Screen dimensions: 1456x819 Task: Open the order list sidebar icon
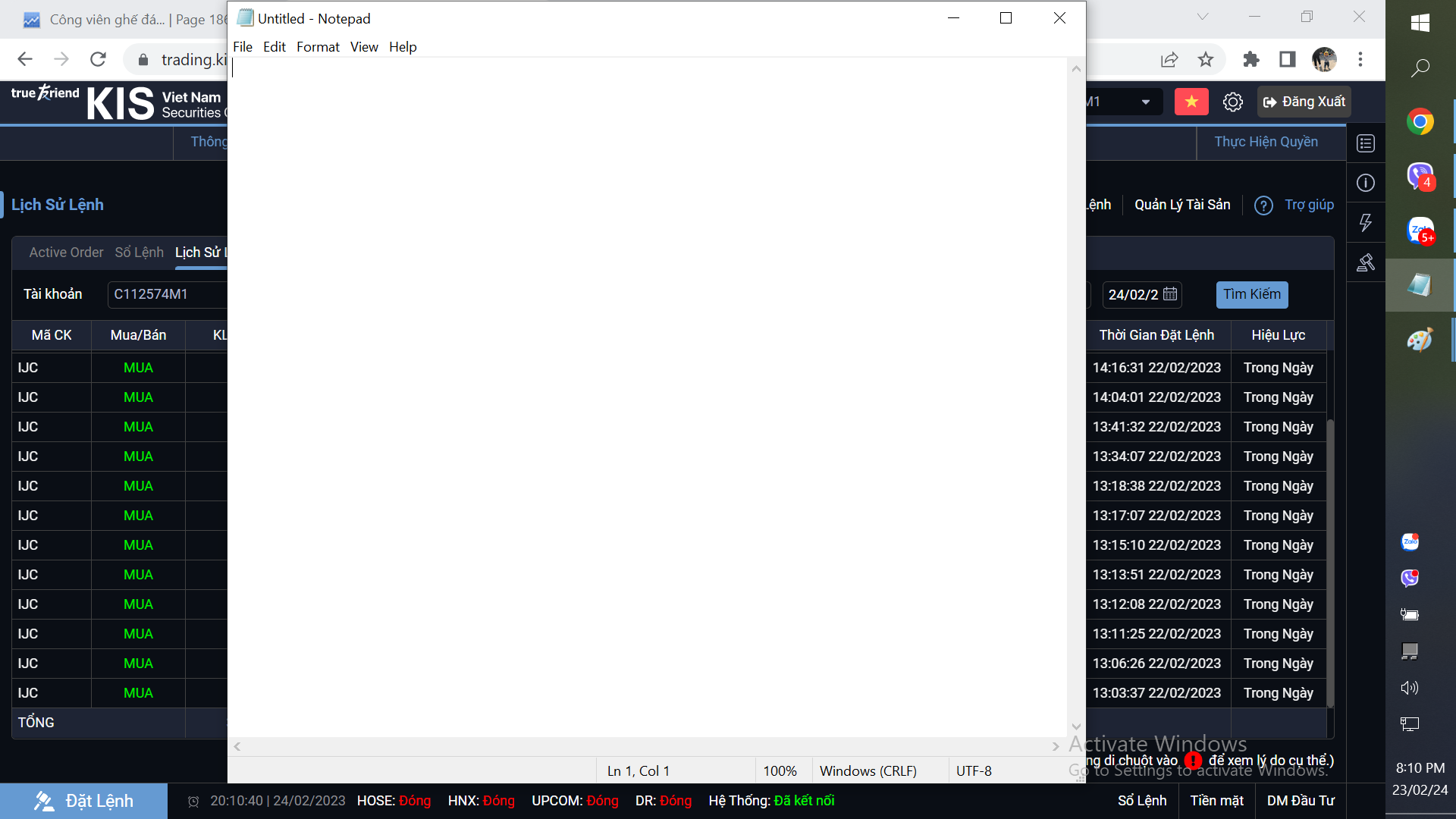(1366, 143)
